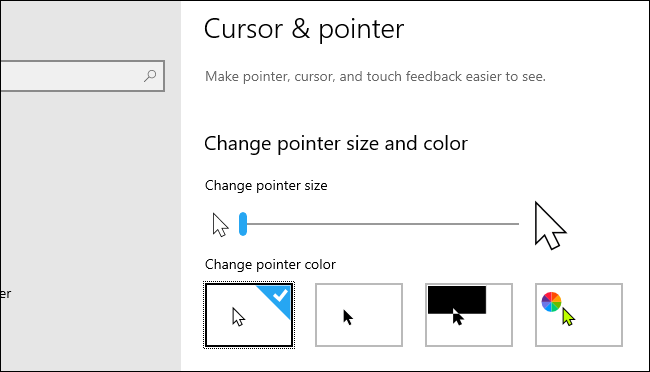This screenshot has height=372, width=650.
Task: Select the custom pointer color option
Action: pyautogui.click(x=579, y=315)
